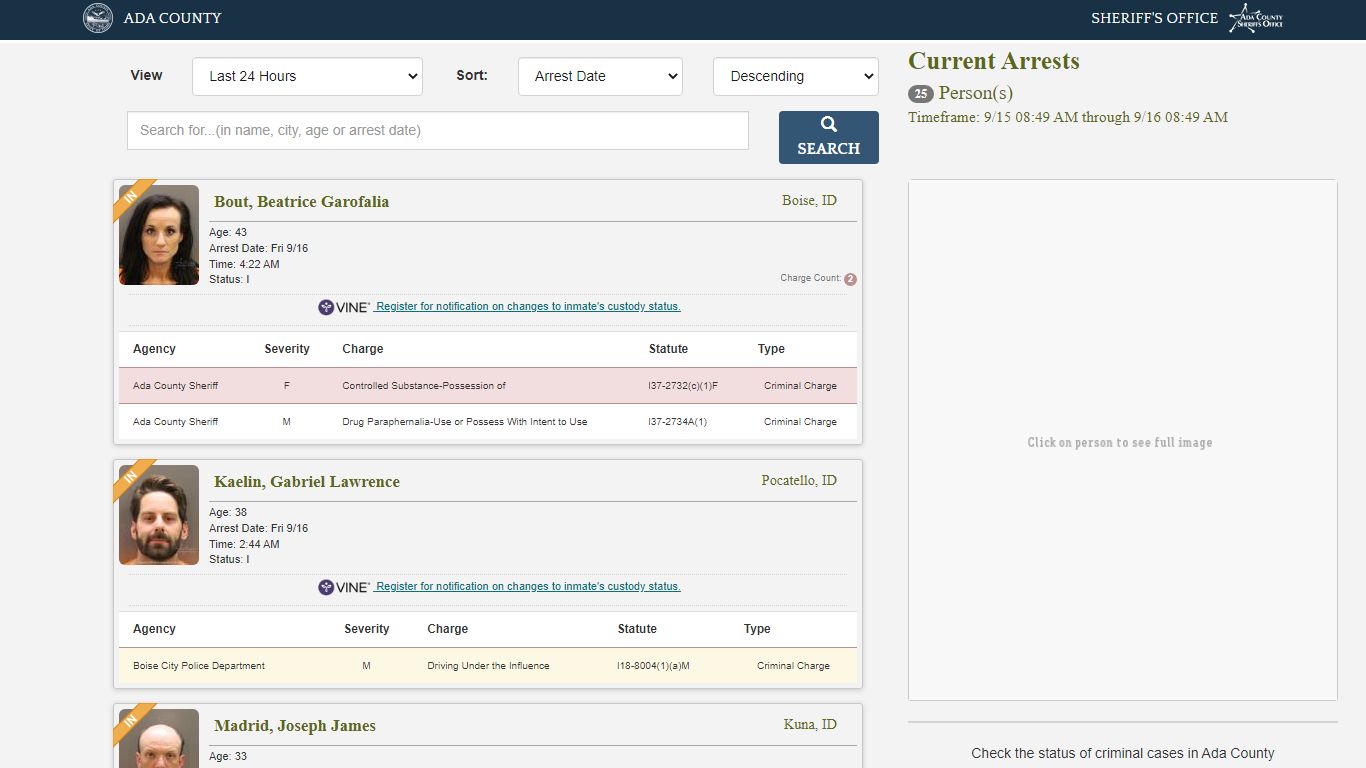
Task: Open Beatrice Bout's mugshot thumbnail
Action: [x=159, y=235]
